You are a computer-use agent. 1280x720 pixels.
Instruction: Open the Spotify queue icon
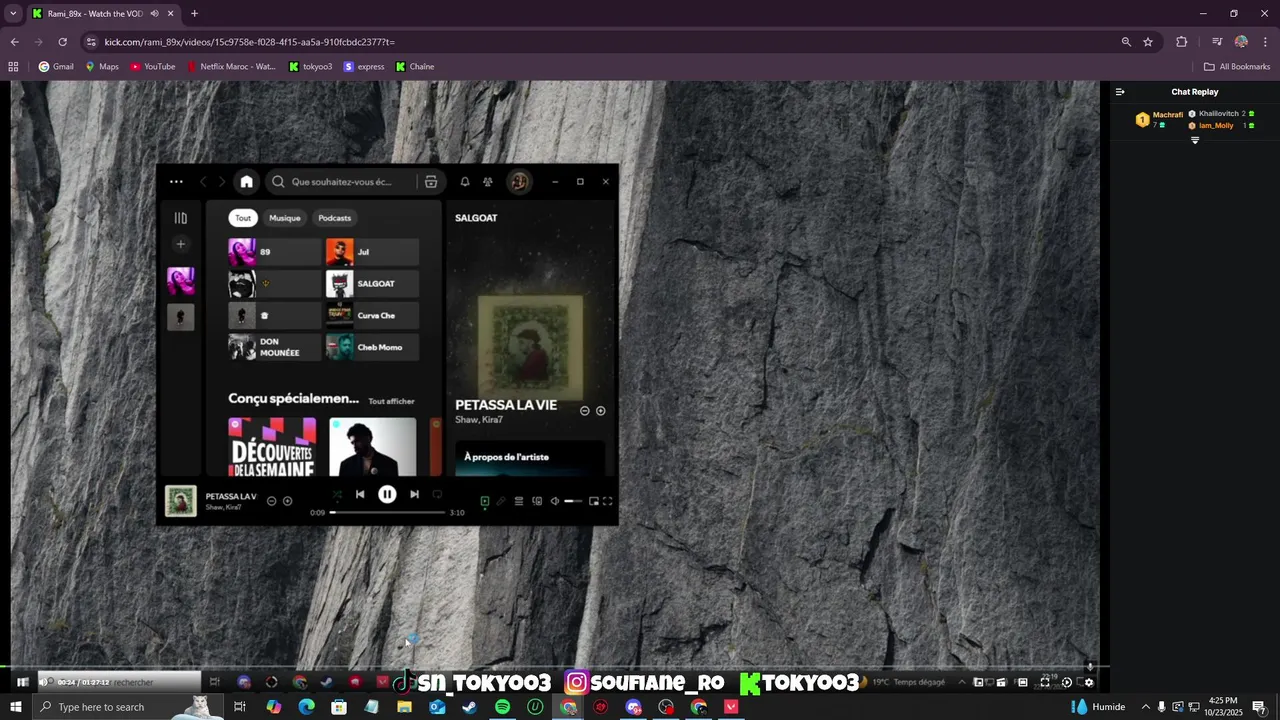pyautogui.click(x=519, y=501)
